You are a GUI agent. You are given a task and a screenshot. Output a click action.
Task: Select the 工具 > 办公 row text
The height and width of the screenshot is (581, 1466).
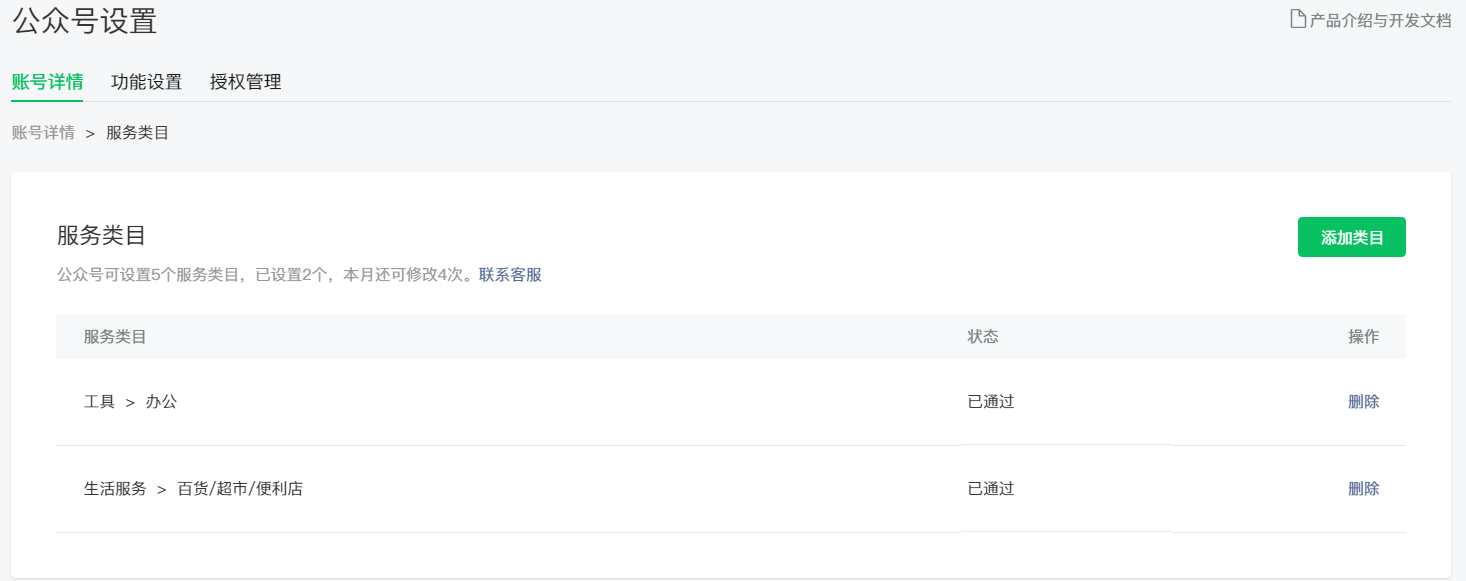pos(131,402)
